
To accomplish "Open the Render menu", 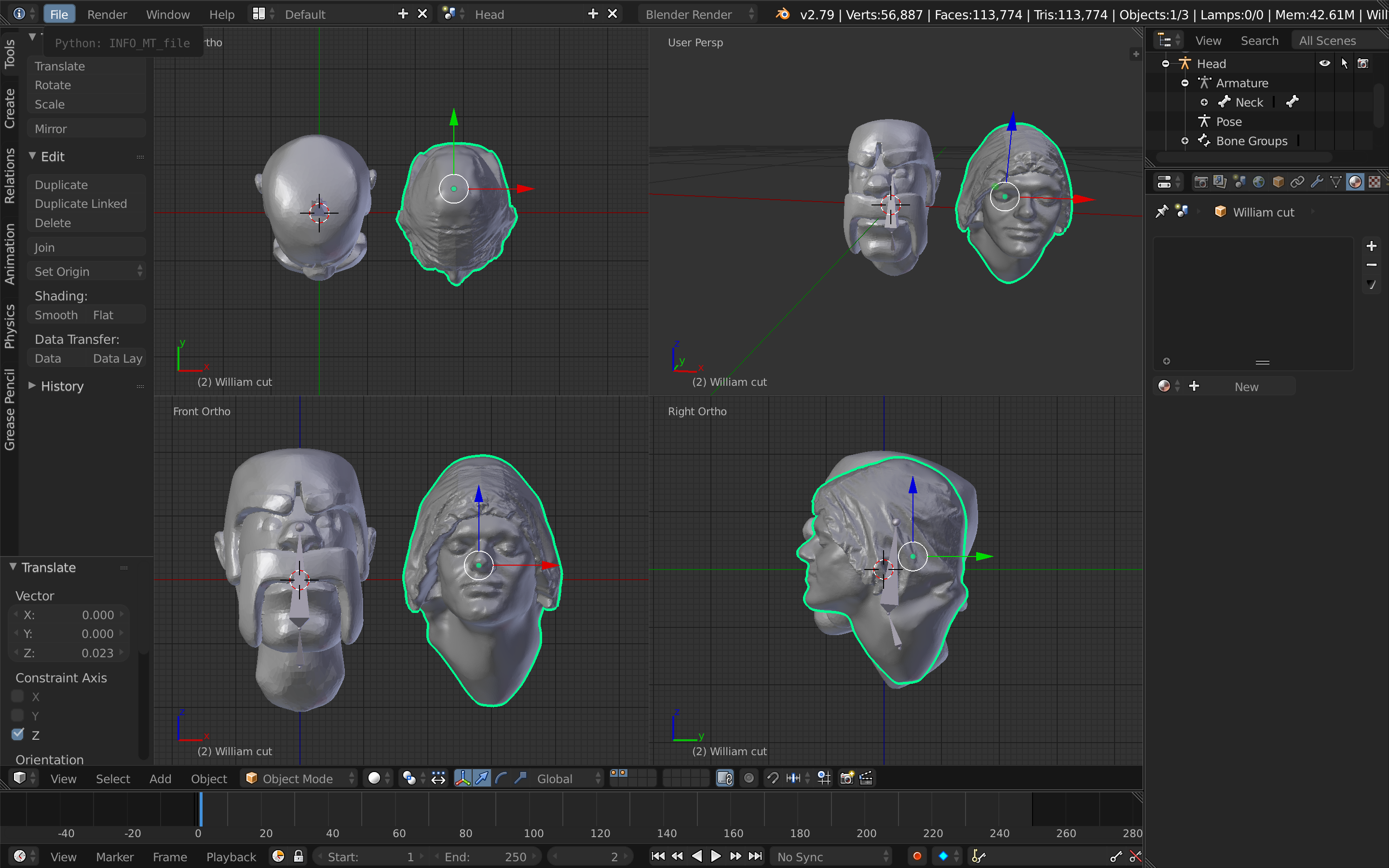I will point(107,14).
